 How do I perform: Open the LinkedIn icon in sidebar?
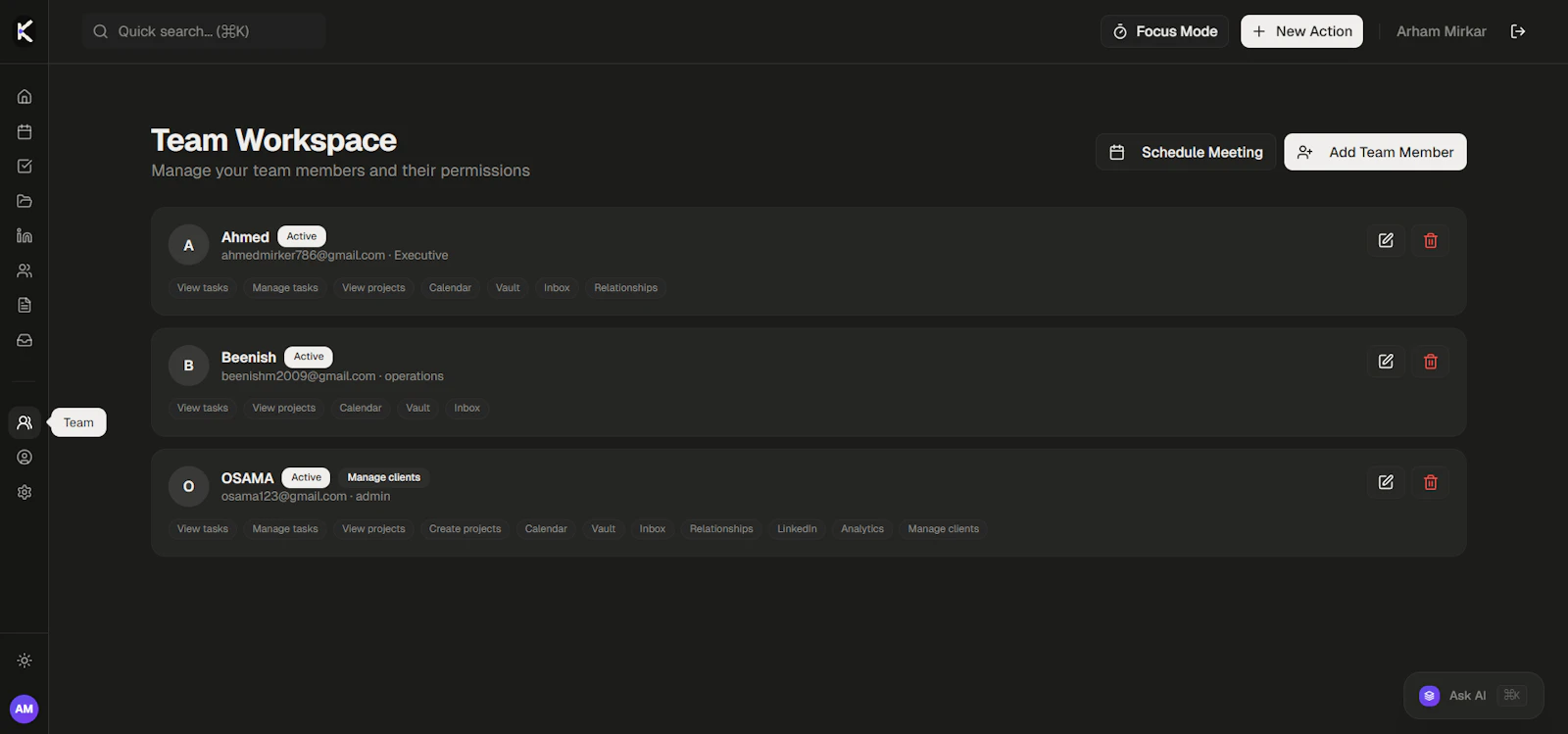point(24,235)
